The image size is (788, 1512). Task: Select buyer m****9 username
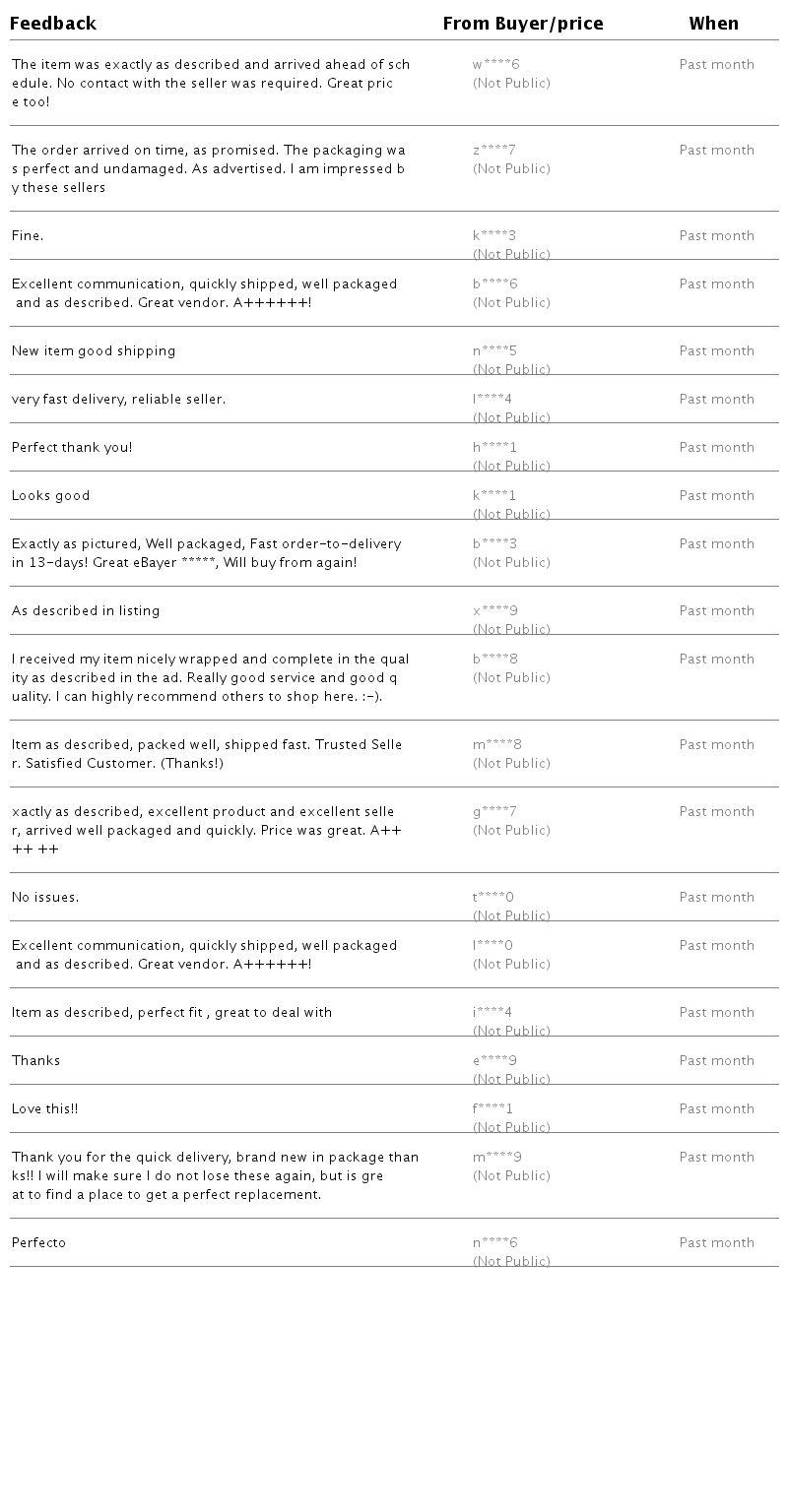[x=496, y=1158]
